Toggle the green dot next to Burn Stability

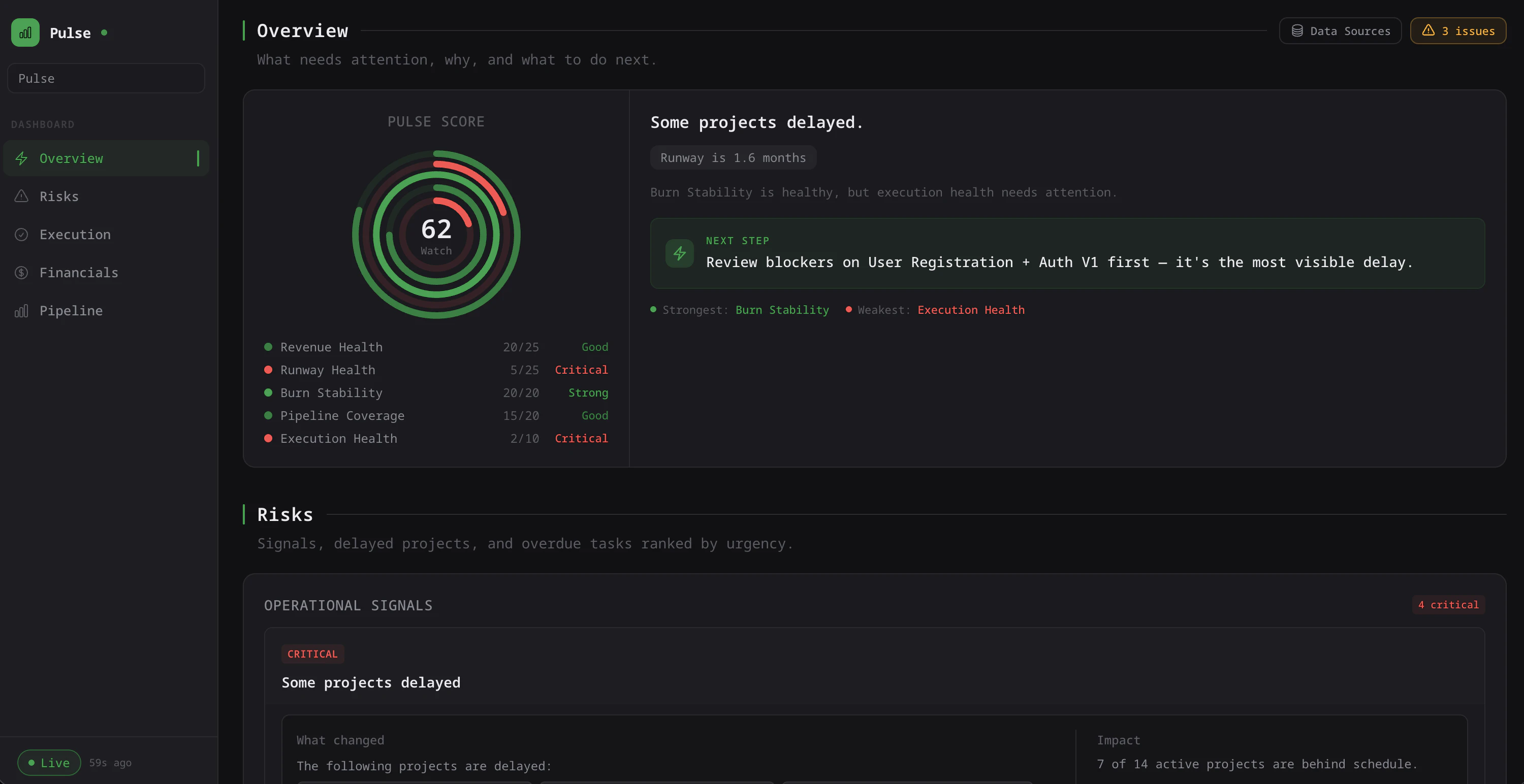point(269,392)
